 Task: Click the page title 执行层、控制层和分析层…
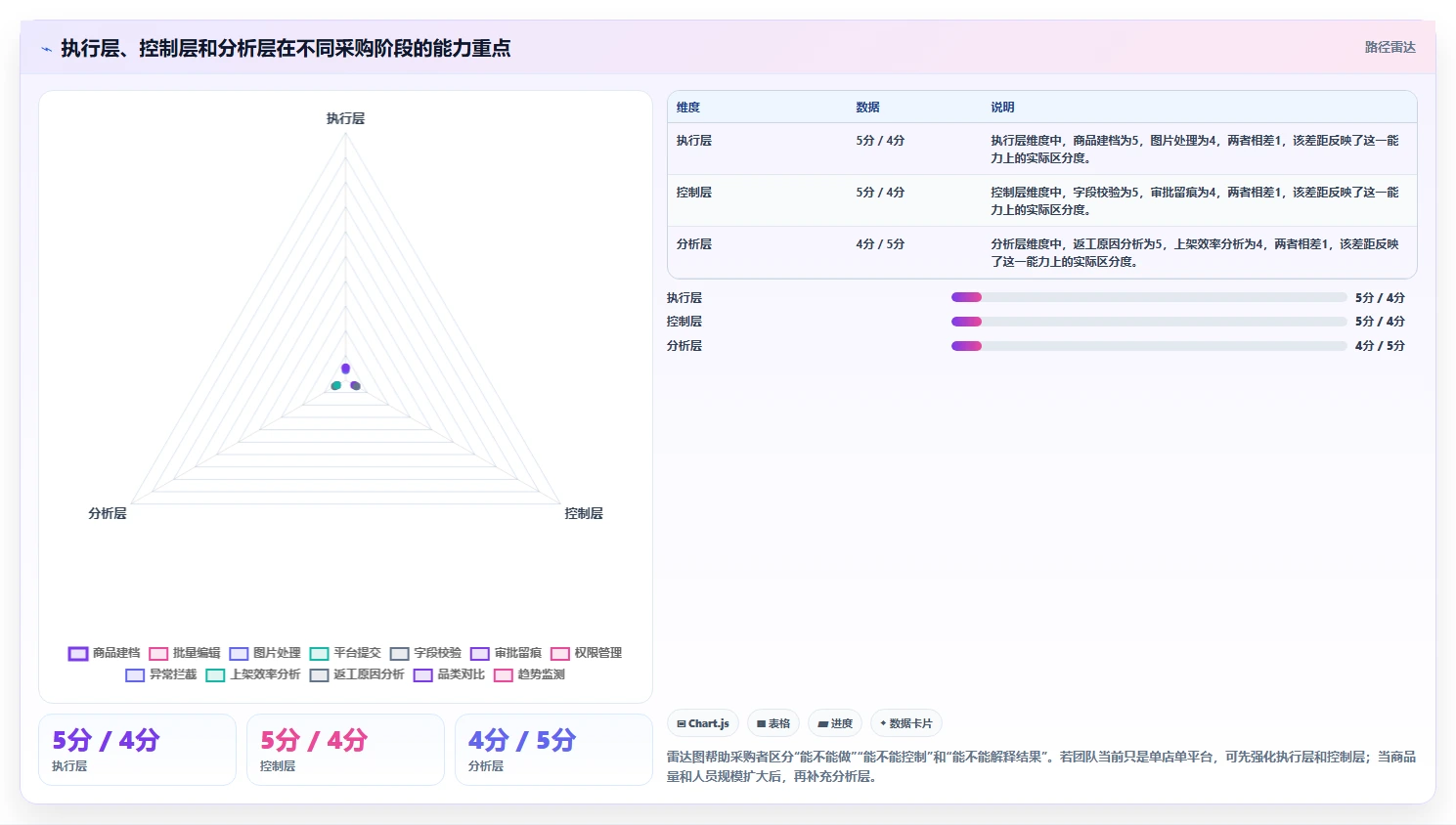[286, 48]
